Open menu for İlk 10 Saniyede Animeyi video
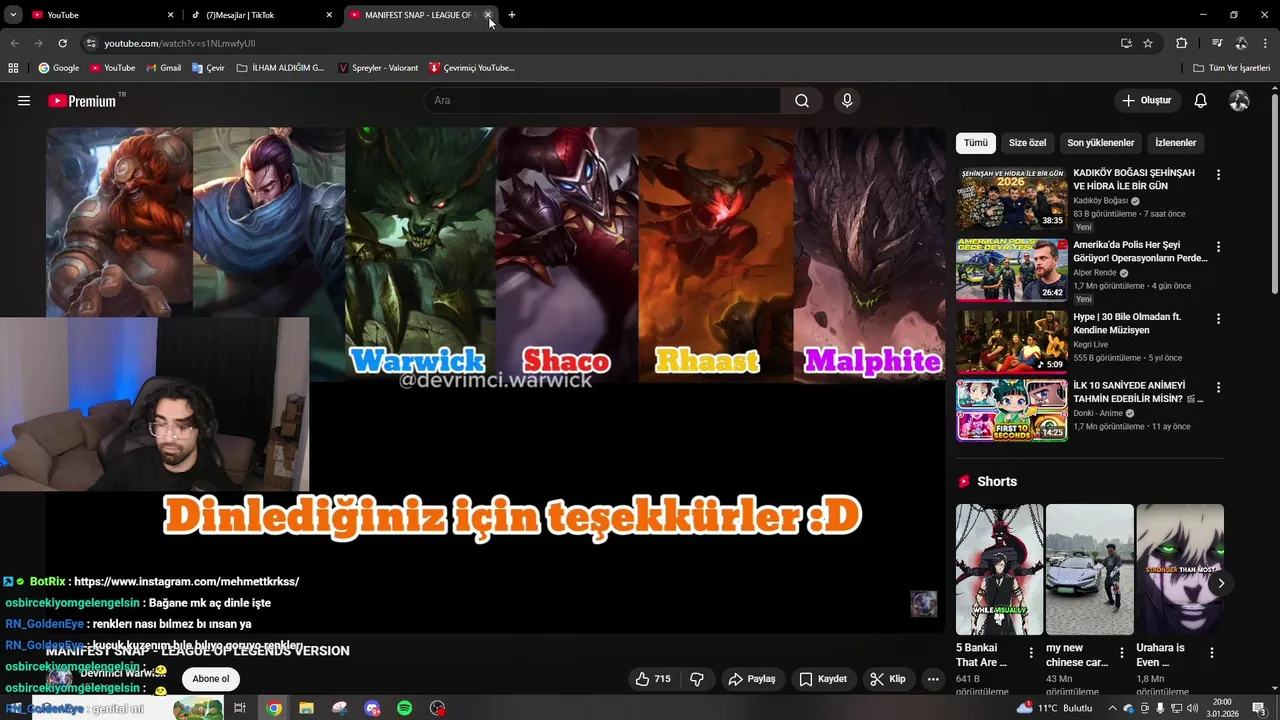Screen dimensions: 1280x720 tap(1218, 387)
